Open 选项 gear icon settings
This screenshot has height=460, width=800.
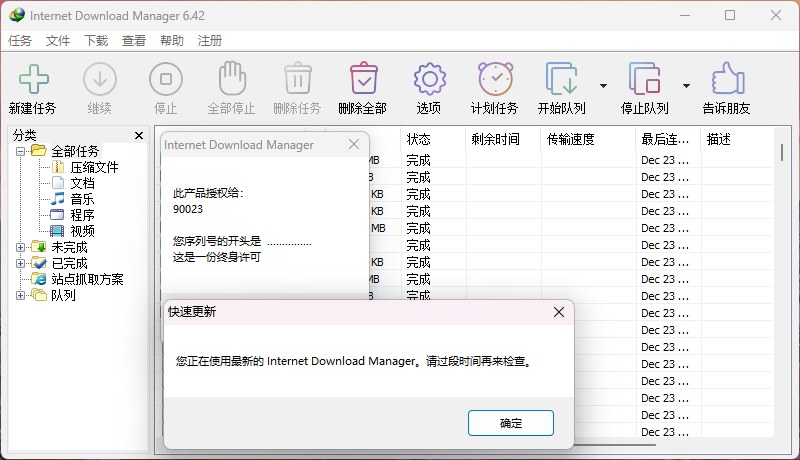(428, 79)
